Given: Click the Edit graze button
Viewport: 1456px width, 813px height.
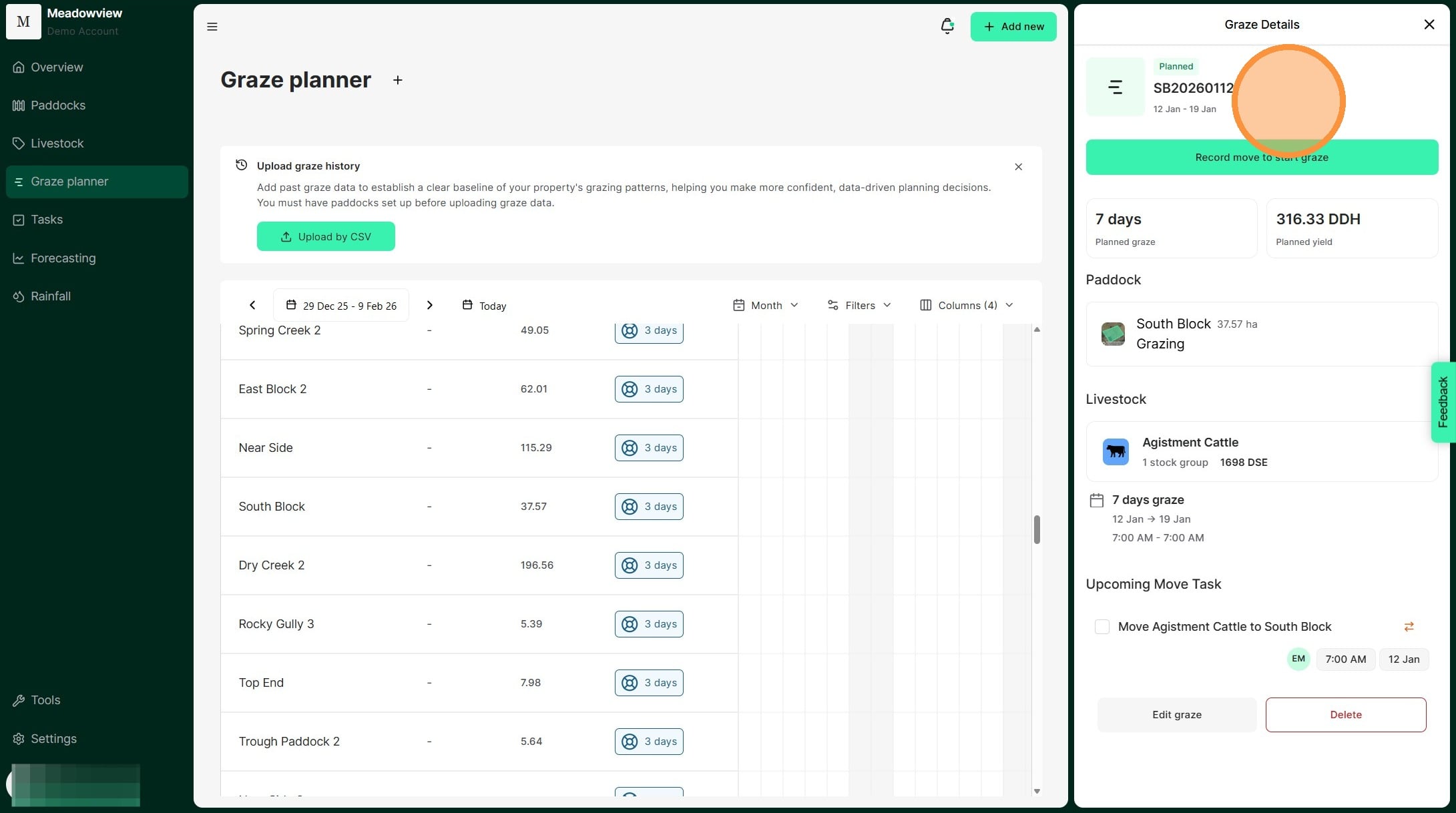Looking at the screenshot, I should [x=1176, y=714].
